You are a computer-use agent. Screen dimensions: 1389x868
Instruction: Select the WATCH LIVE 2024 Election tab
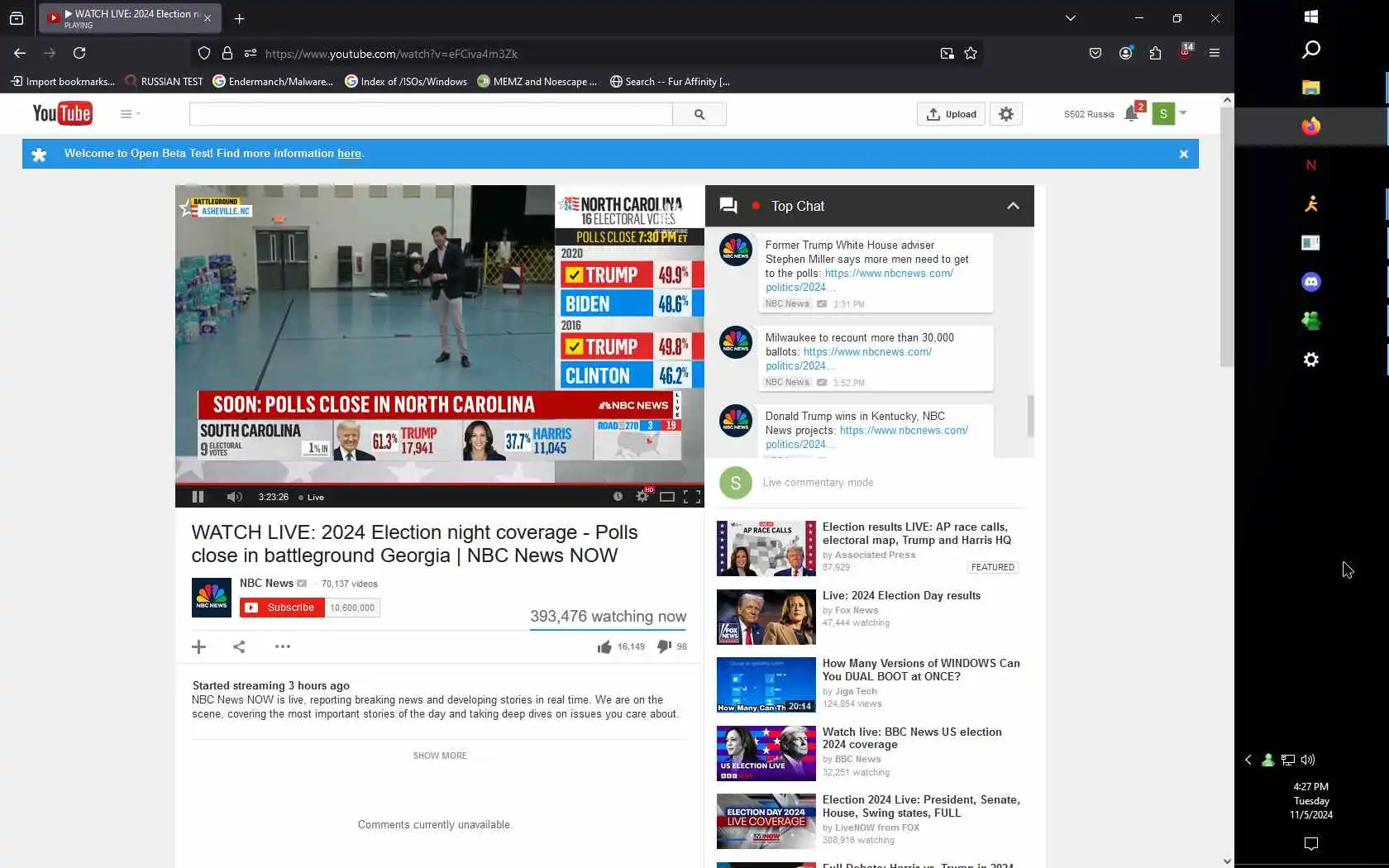[130, 18]
